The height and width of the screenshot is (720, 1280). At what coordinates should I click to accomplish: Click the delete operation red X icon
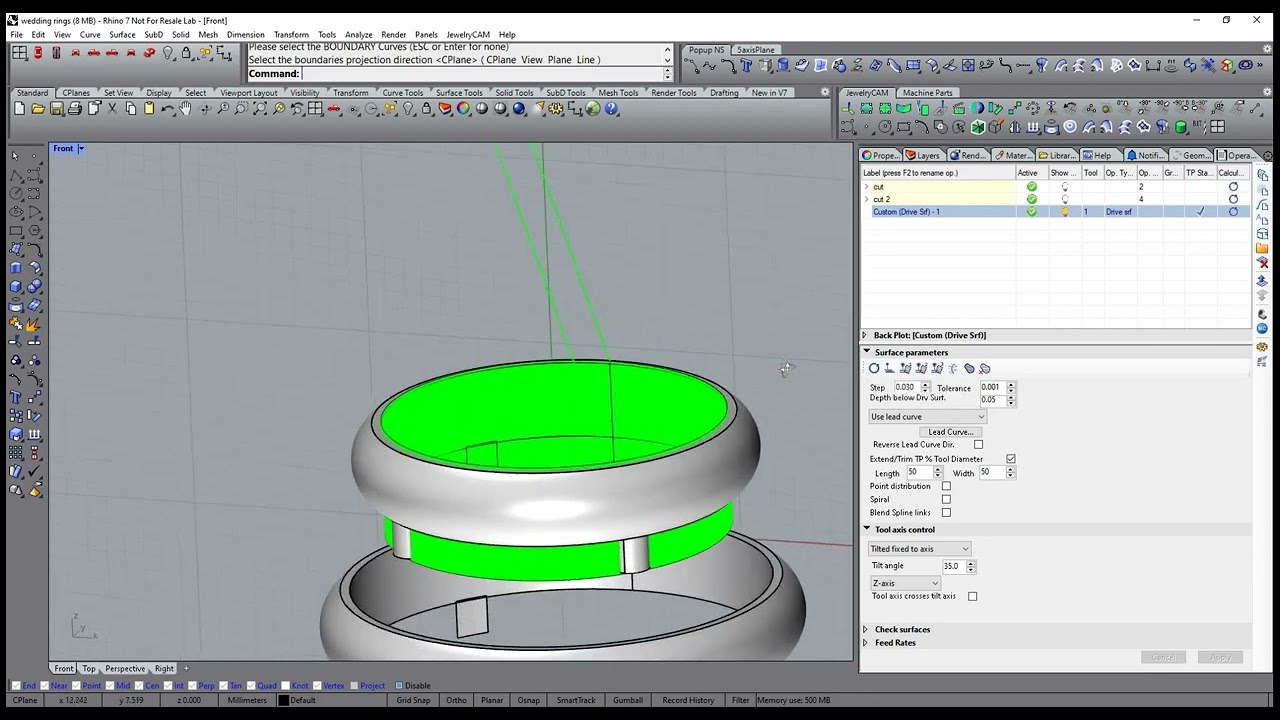[1262, 263]
